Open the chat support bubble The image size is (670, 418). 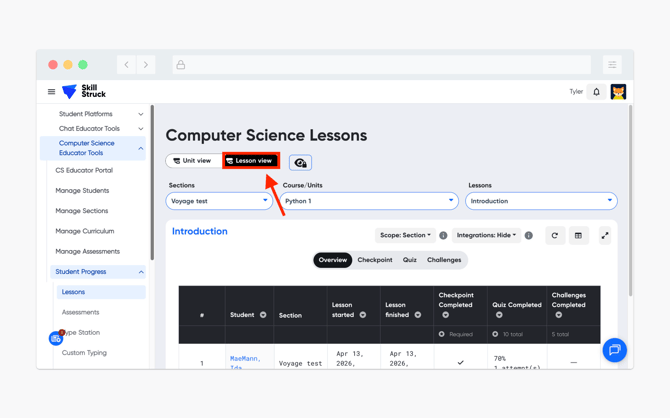coord(614,350)
